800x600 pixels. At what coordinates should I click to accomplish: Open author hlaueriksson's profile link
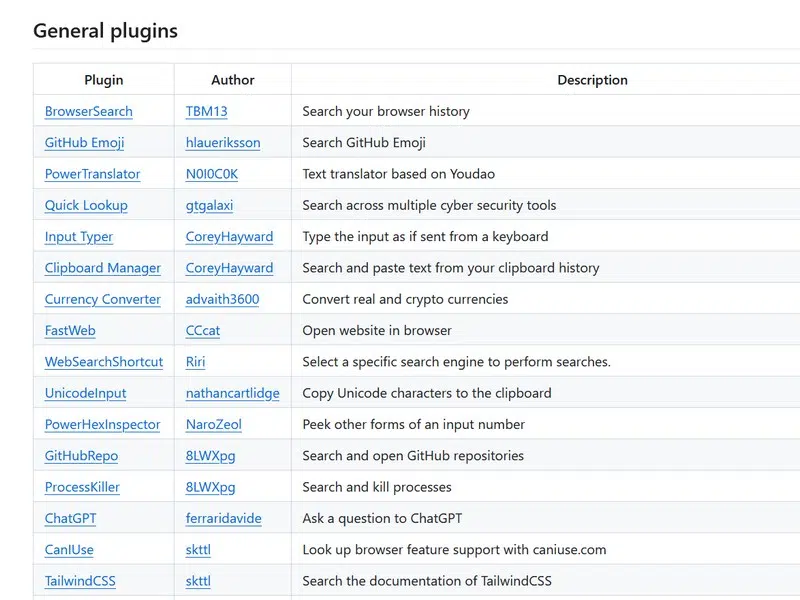click(x=223, y=142)
